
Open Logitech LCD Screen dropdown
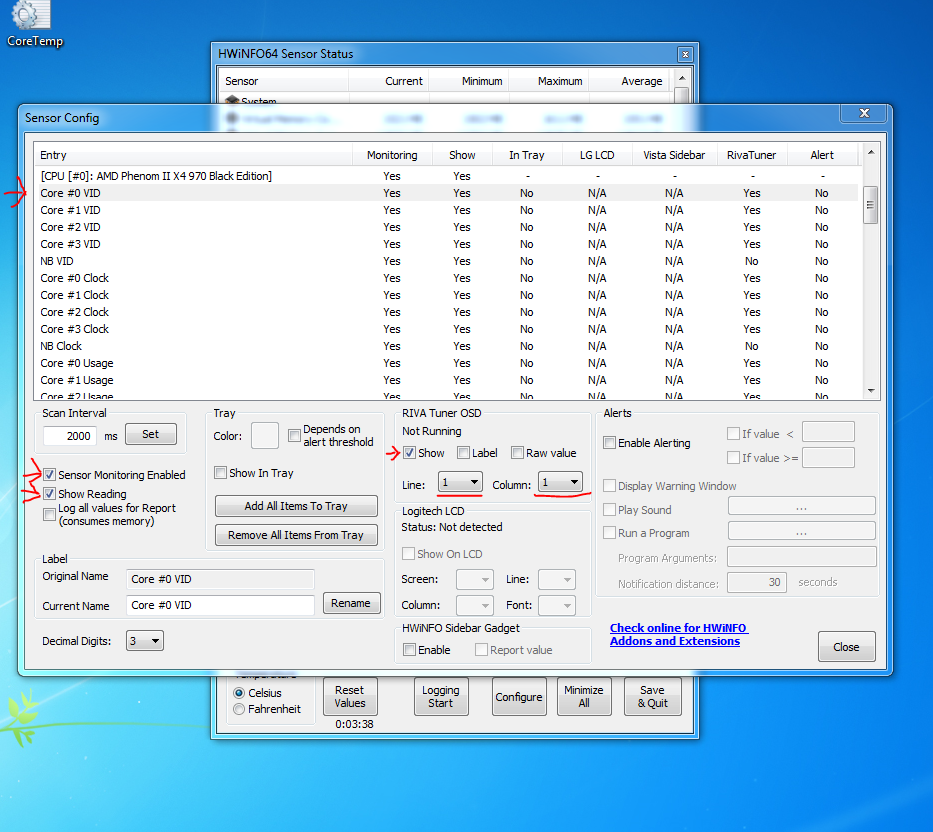[x=474, y=579]
